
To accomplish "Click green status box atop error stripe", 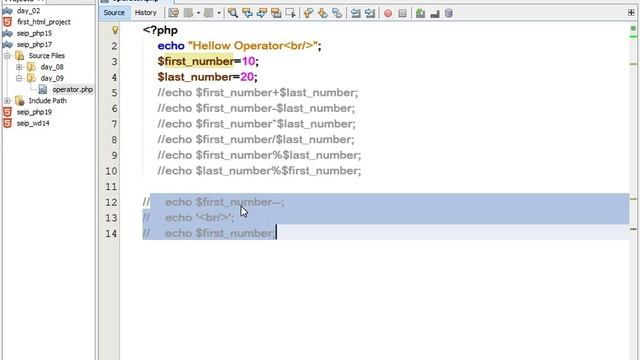I will [x=633, y=28].
